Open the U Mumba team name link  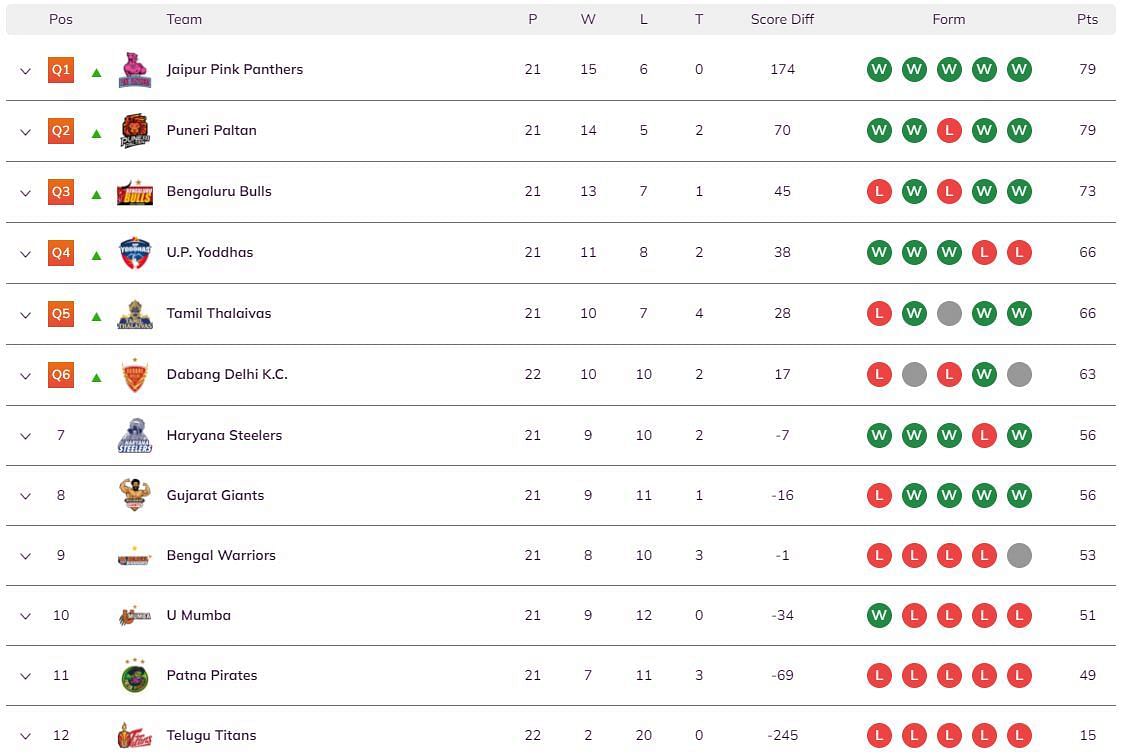199,615
